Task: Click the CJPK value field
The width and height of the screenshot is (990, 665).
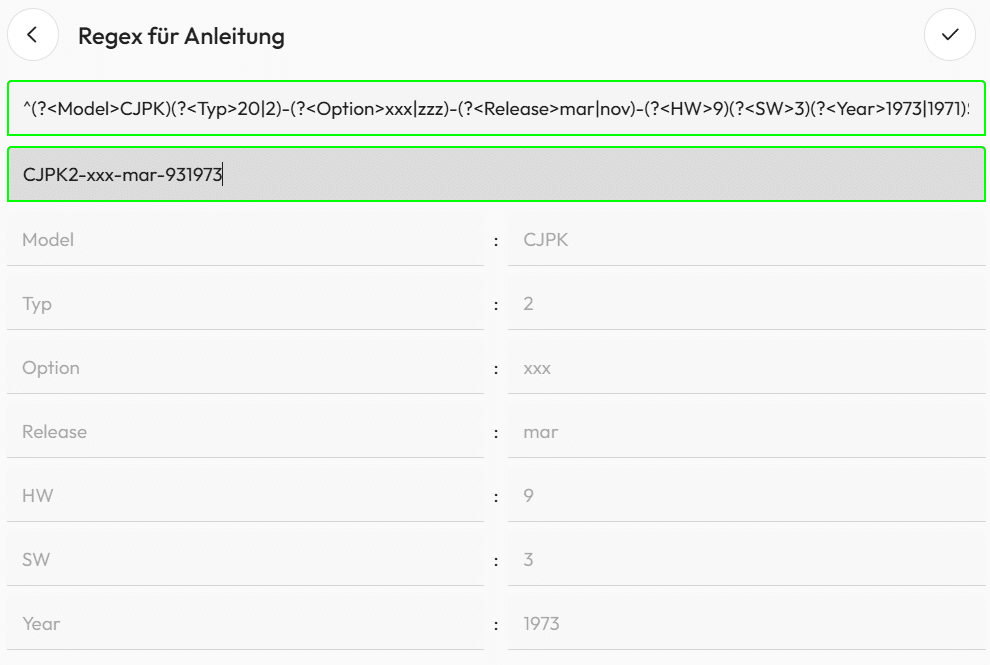Action: click(746, 240)
